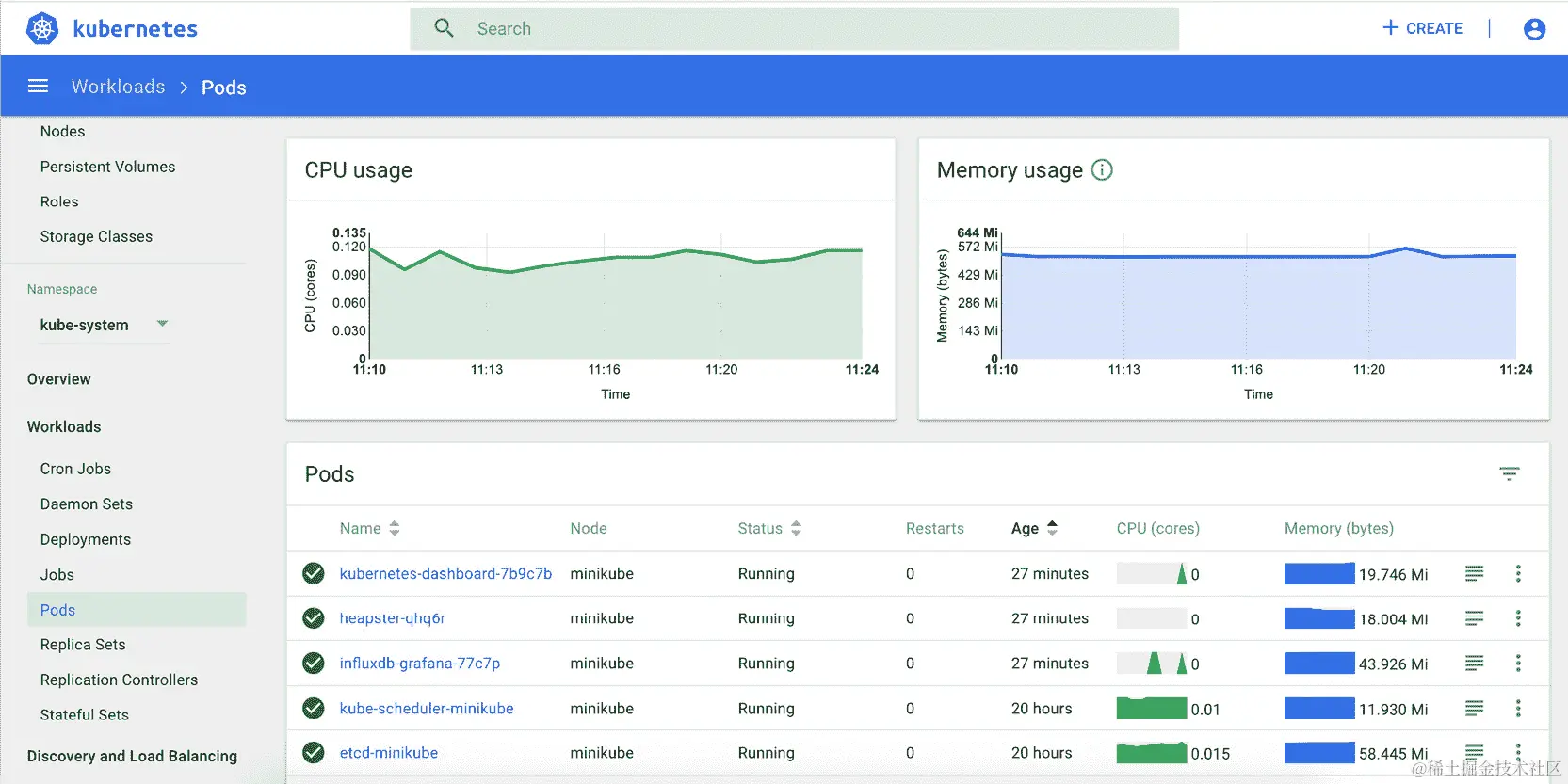1568x784 pixels.
Task: Click status checkmark for heapster-qhq6r
Action: tap(314, 618)
